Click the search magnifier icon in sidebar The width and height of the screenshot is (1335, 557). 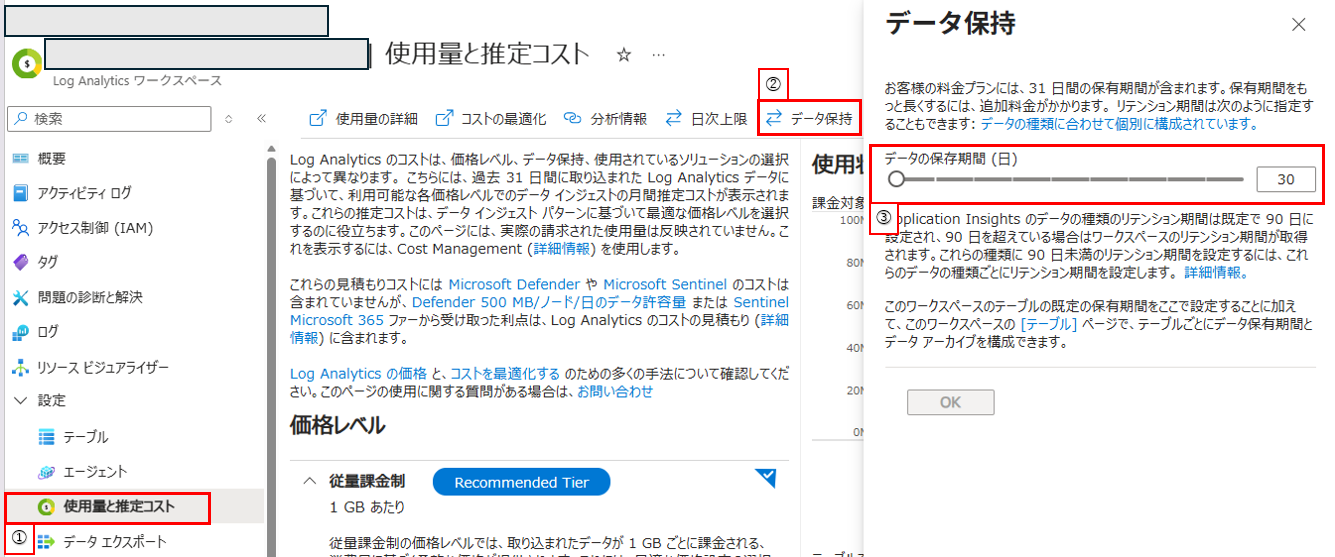(20, 119)
